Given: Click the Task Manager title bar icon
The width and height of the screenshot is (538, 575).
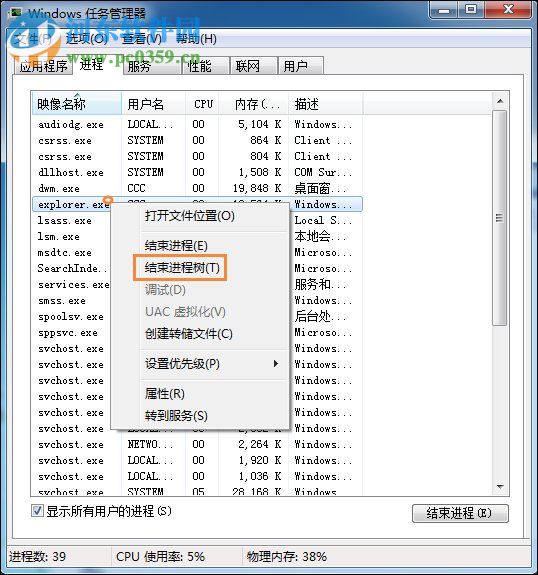Looking at the screenshot, I should 15,14.
